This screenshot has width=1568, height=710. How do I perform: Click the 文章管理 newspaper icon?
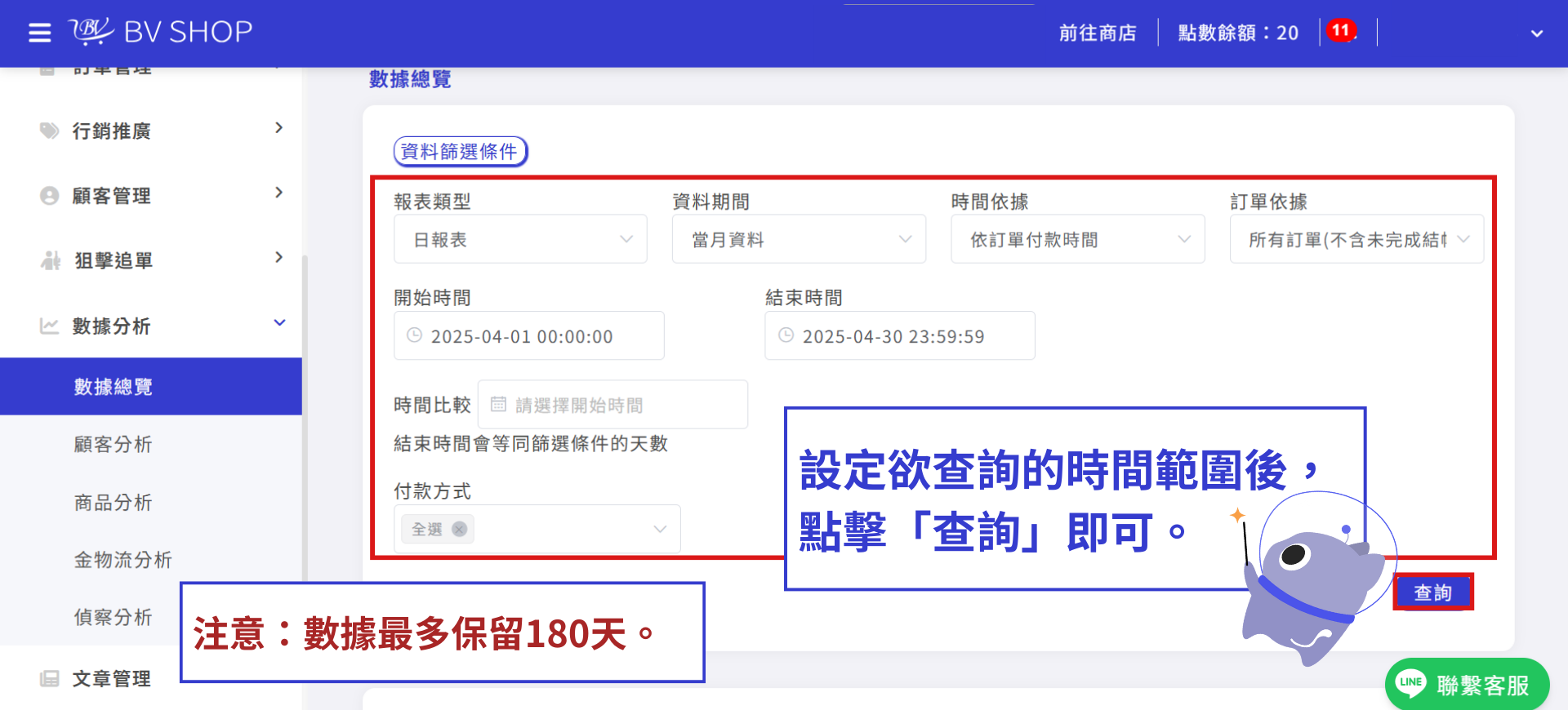pos(50,678)
